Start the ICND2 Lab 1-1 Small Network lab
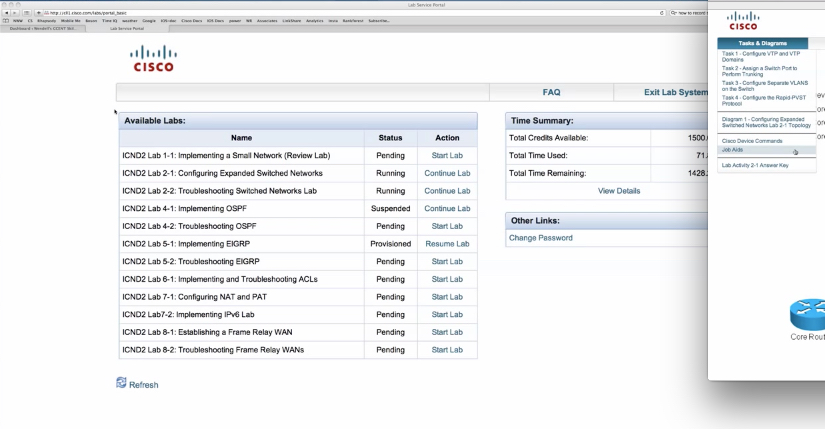This screenshot has height=429, width=825. [x=447, y=156]
